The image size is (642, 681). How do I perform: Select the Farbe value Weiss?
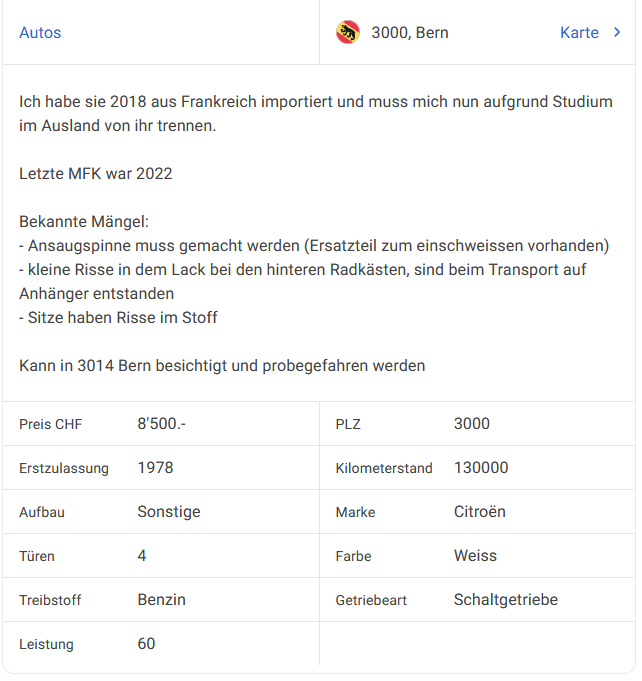coord(476,556)
